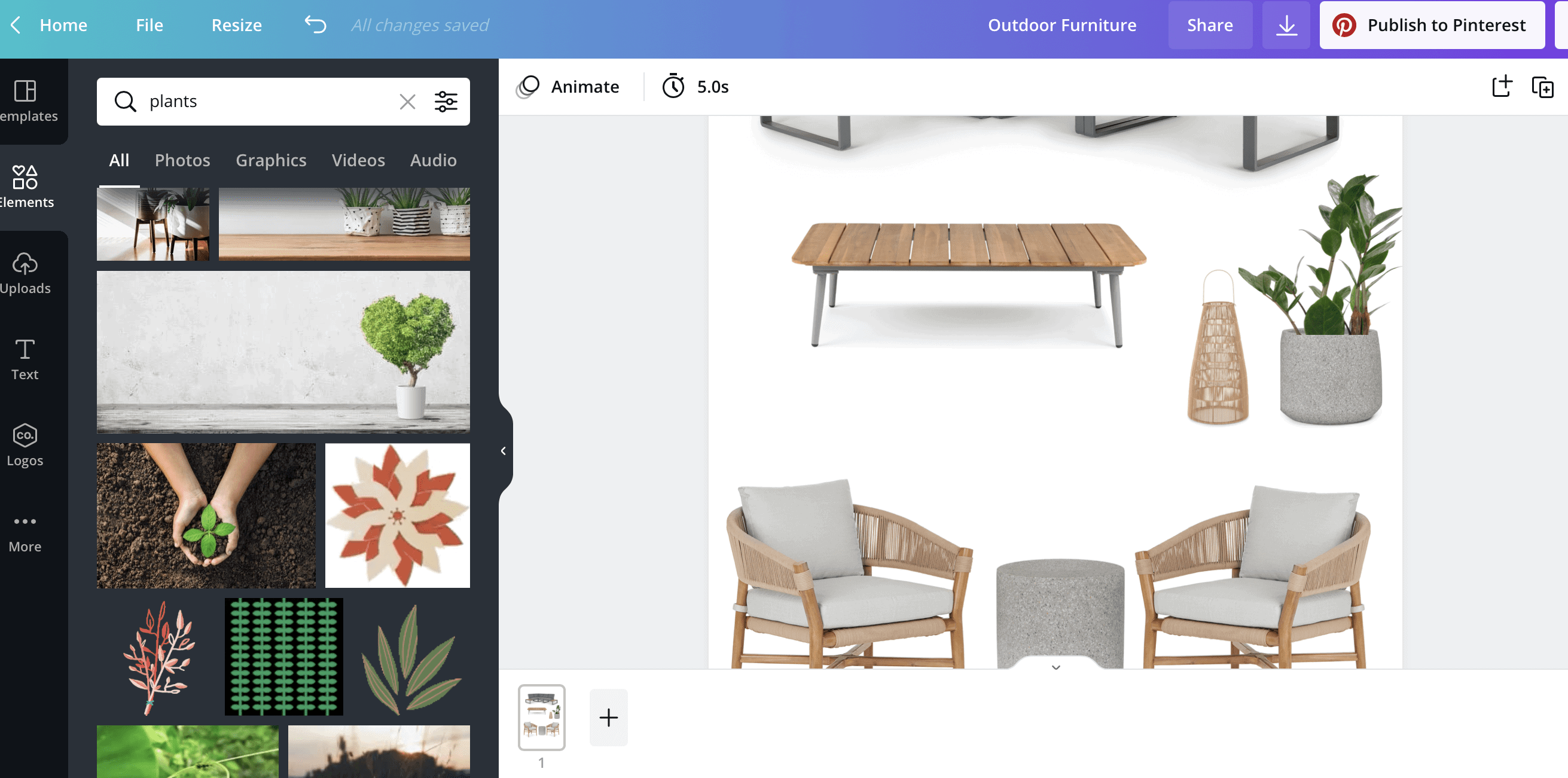Enable the All media filter tab
This screenshot has width=1568, height=778.
point(119,159)
